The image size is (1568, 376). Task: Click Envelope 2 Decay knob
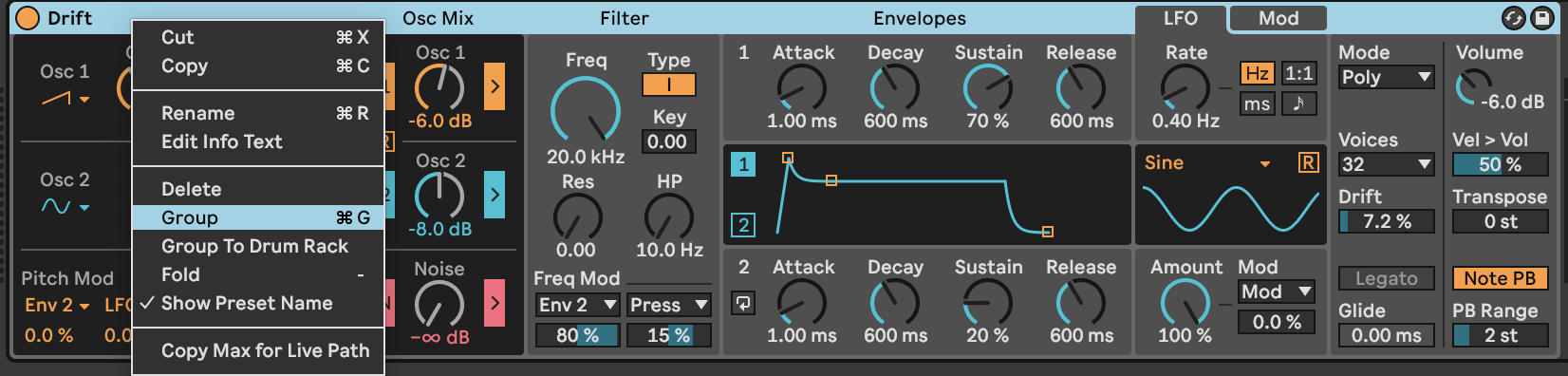coord(895,304)
